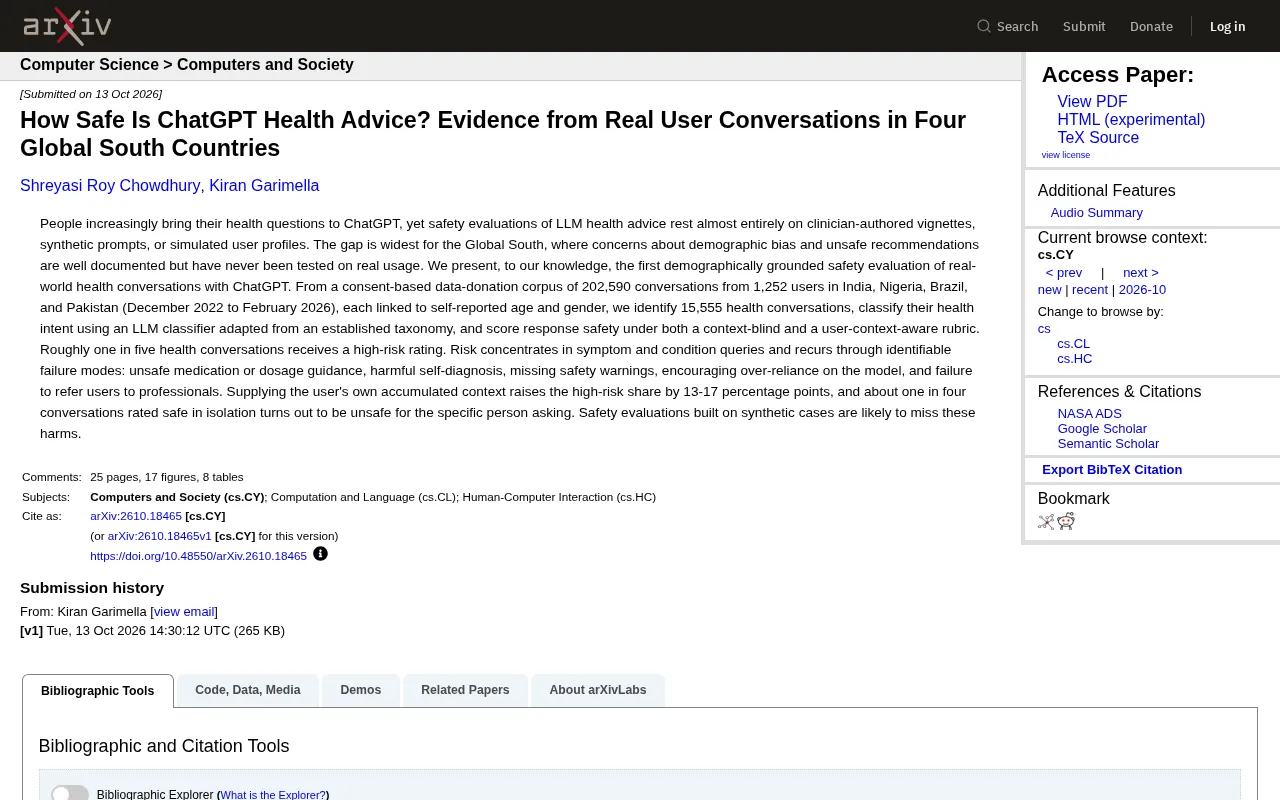Click 'Submission history' heading text

pyautogui.click(x=92, y=588)
